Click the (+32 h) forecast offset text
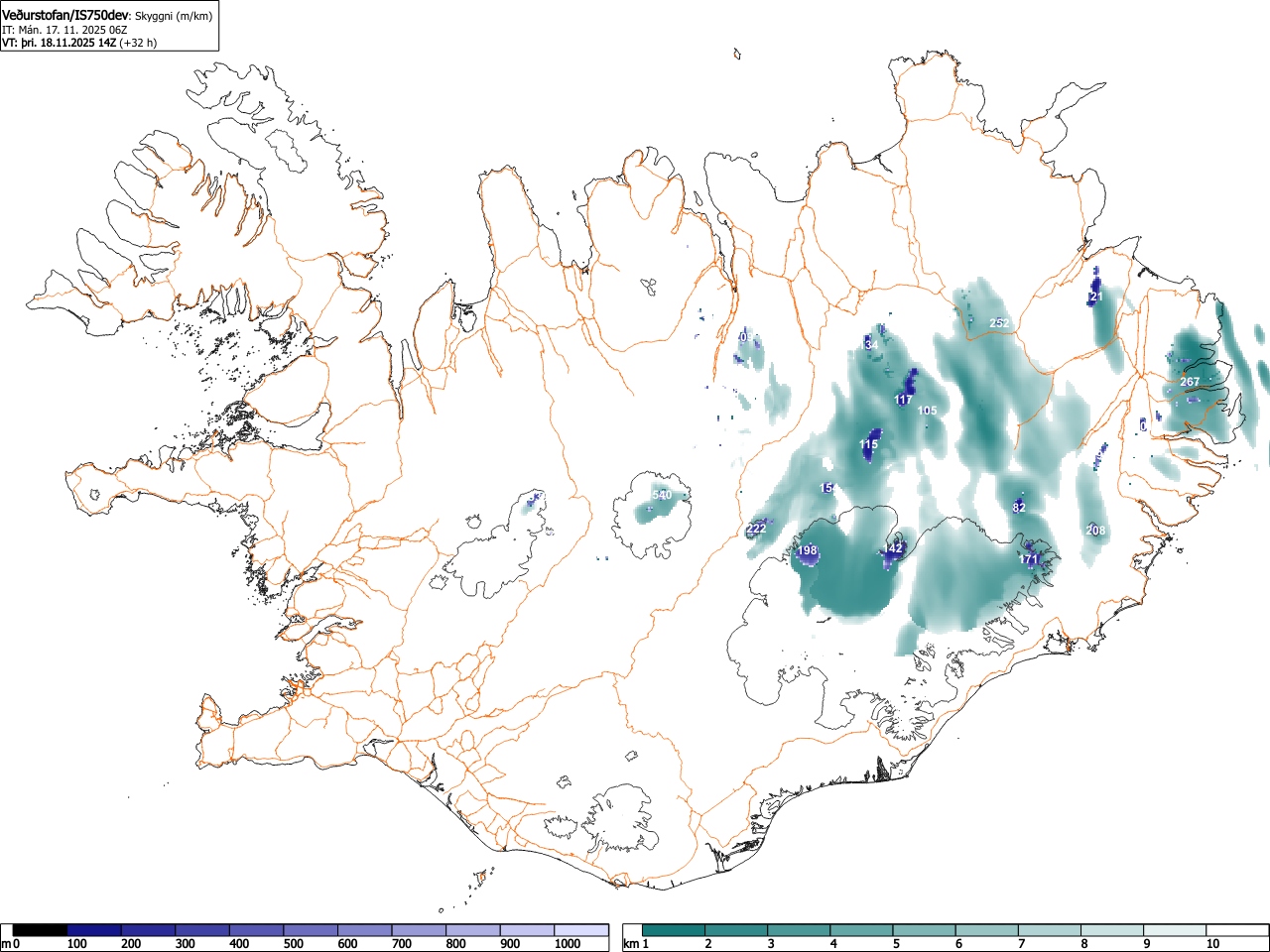 (138, 43)
